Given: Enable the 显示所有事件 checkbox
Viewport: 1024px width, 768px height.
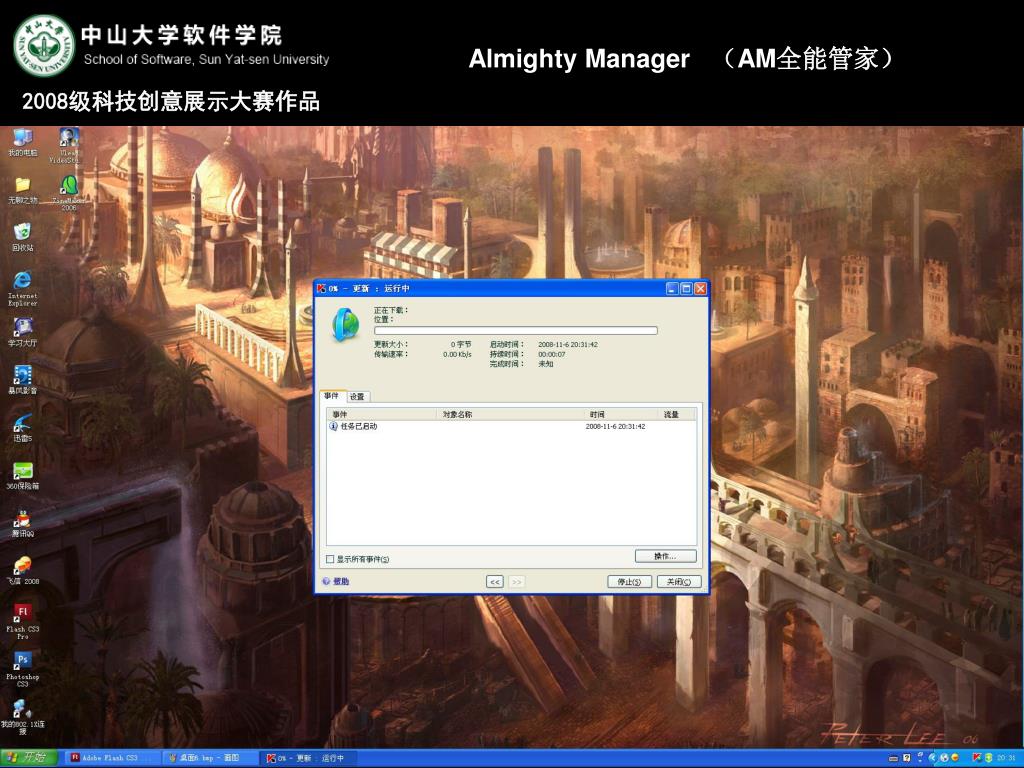Looking at the screenshot, I should pos(330,559).
